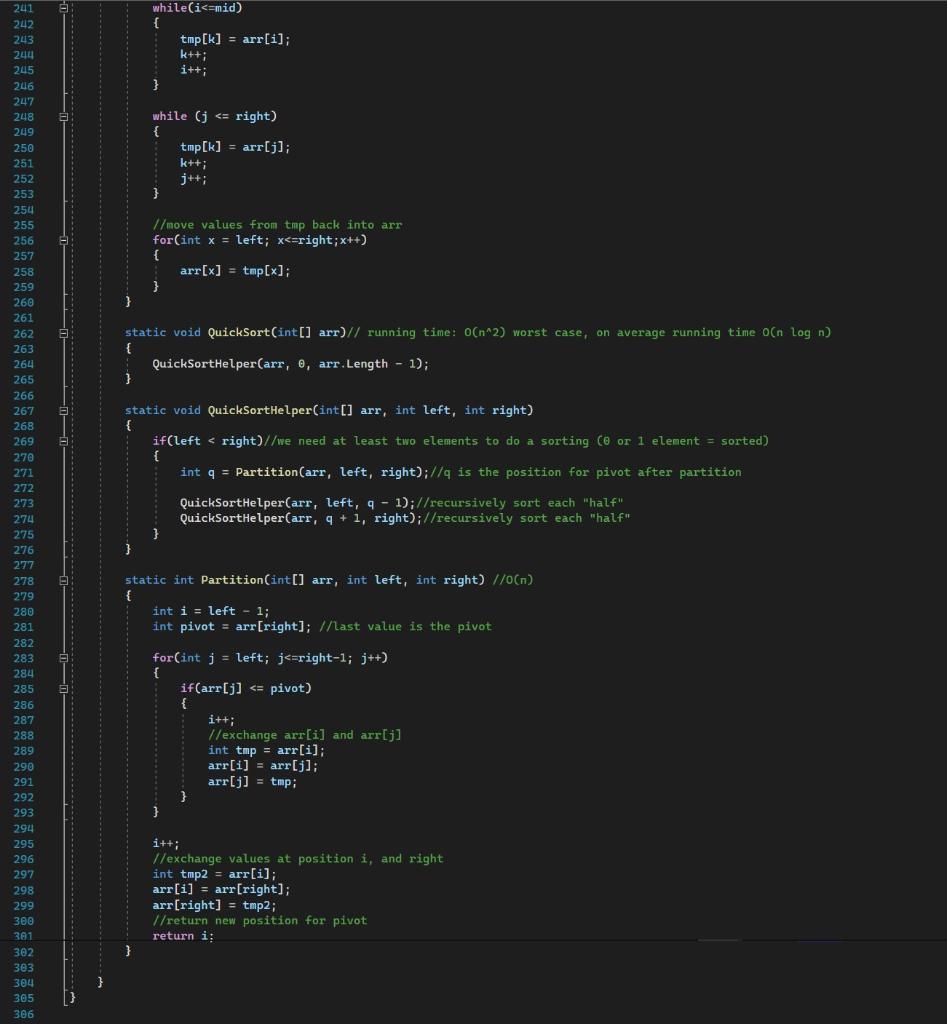Collapse the fold on the for loop line 283

pyautogui.click(x=63, y=658)
